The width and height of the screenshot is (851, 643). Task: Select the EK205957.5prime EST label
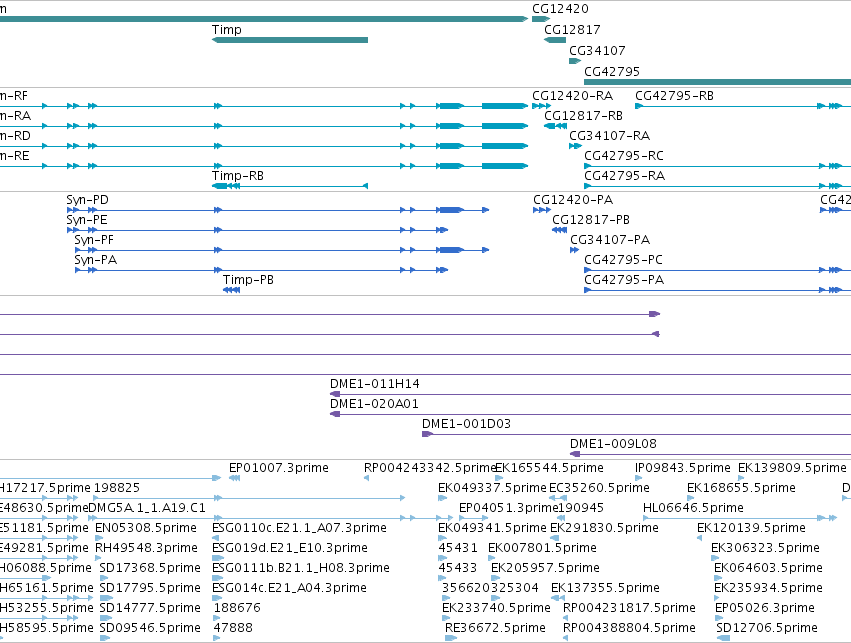coord(545,569)
